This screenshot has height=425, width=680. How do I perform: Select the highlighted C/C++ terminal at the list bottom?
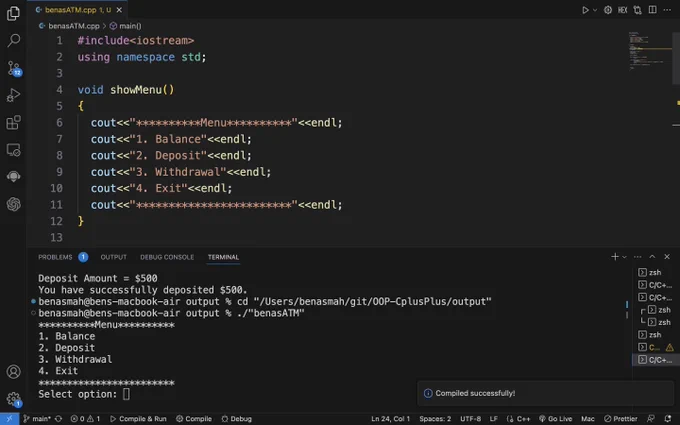pyautogui.click(x=654, y=360)
